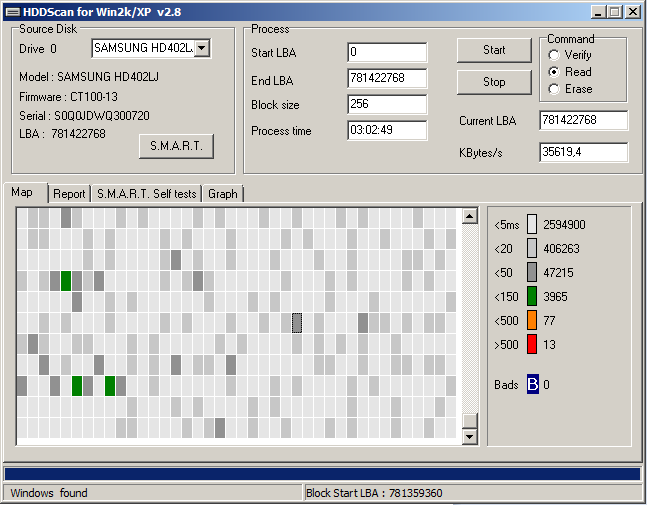Click the '47215' block count value
This screenshot has height=505, width=647.
558,272
